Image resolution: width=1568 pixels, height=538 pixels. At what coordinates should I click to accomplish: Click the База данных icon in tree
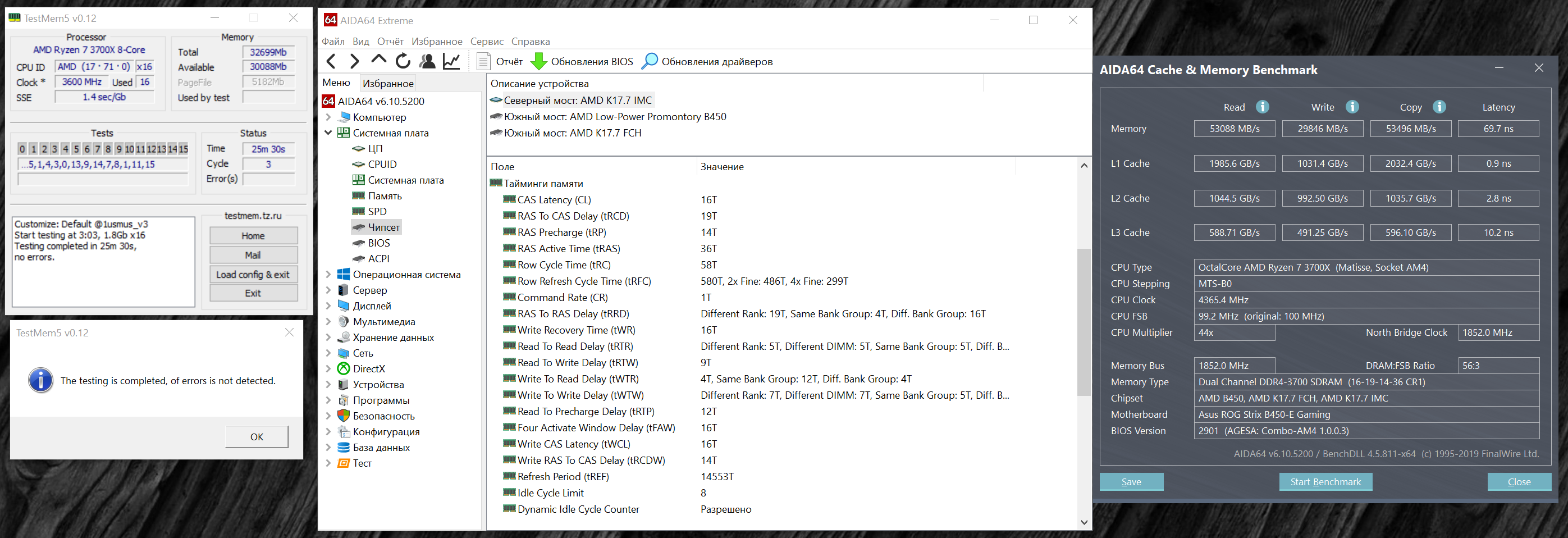click(344, 448)
